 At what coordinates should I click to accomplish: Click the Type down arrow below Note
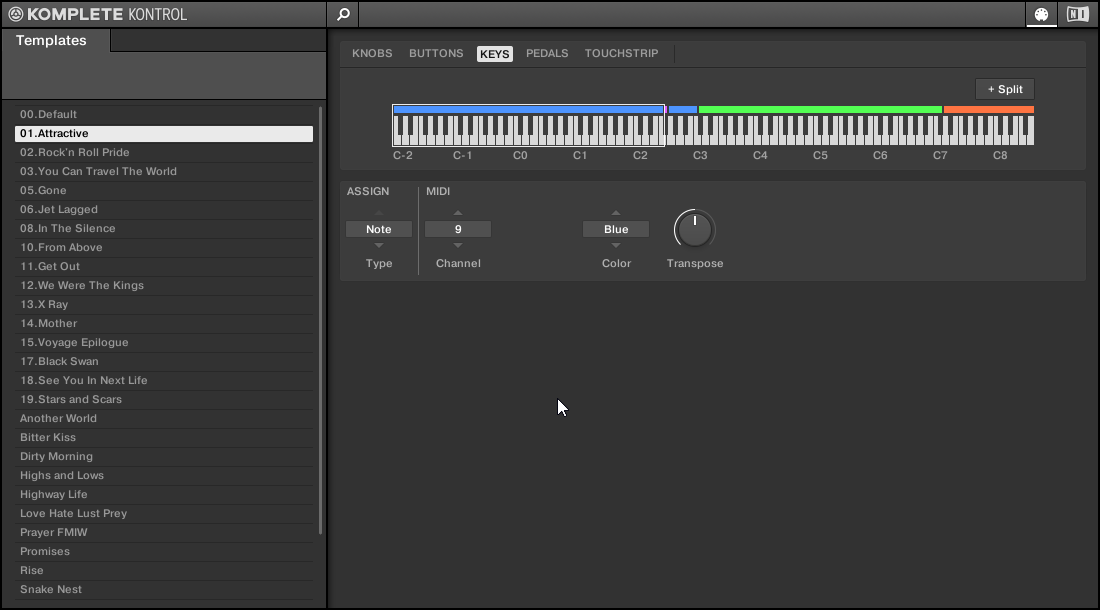click(379, 245)
